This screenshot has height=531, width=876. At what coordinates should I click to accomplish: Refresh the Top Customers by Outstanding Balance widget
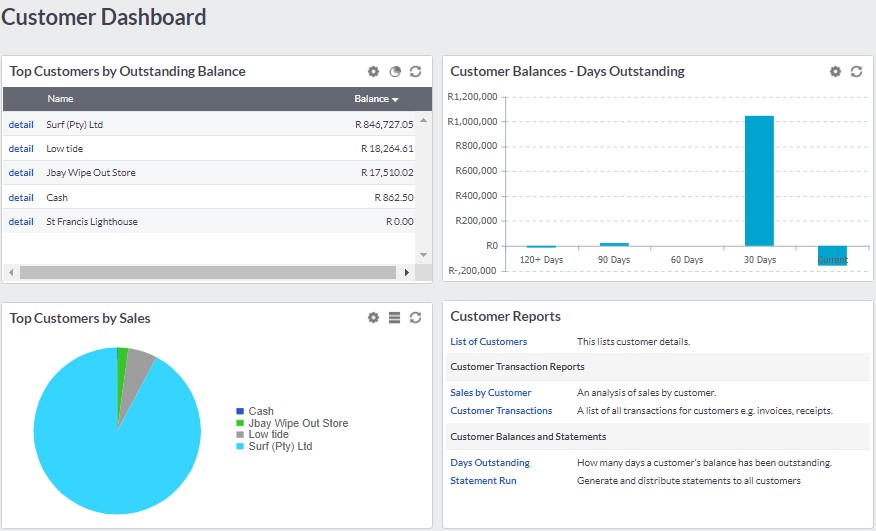[x=415, y=72]
